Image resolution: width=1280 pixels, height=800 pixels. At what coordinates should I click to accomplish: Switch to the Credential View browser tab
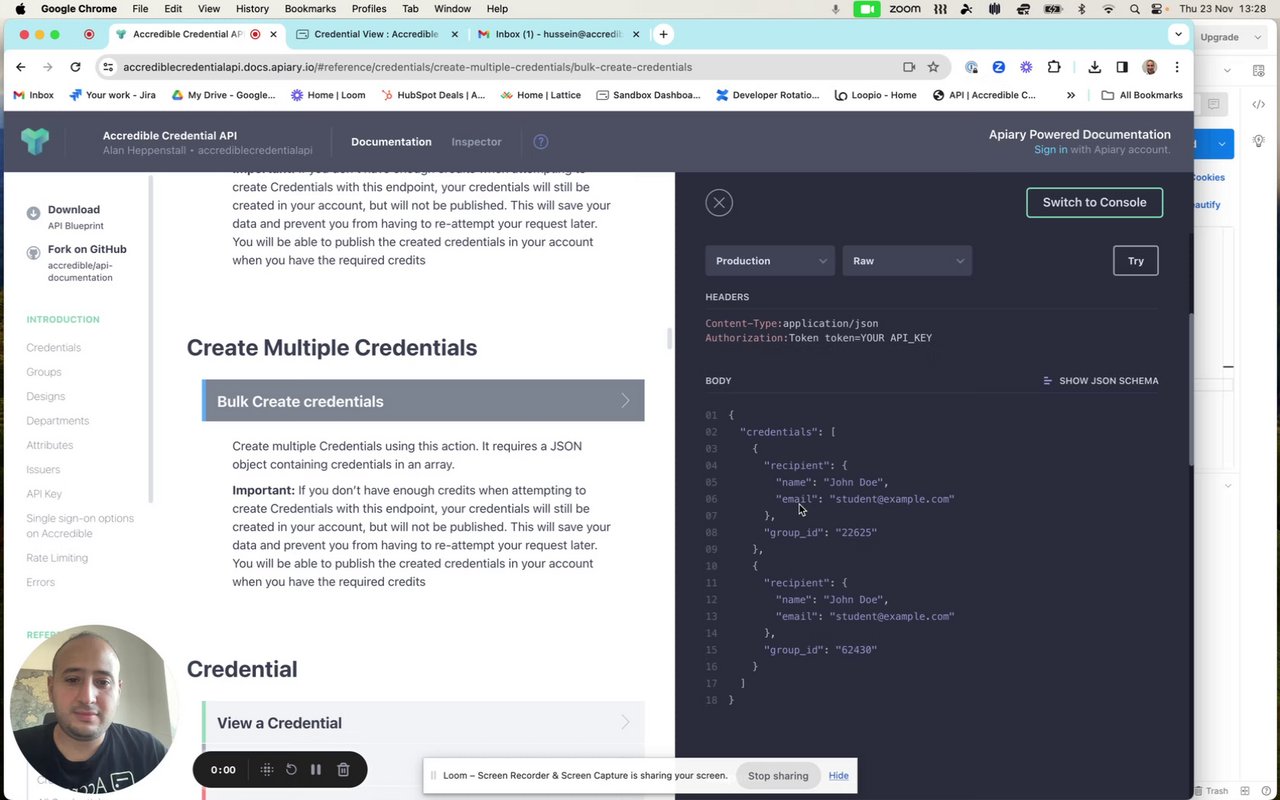pos(377,34)
